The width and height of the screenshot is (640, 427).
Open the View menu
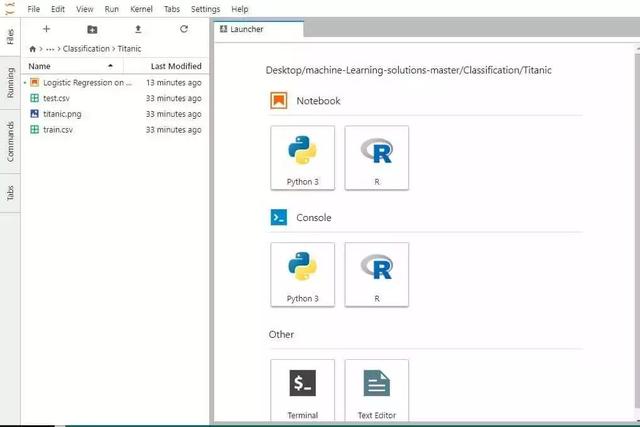click(84, 9)
